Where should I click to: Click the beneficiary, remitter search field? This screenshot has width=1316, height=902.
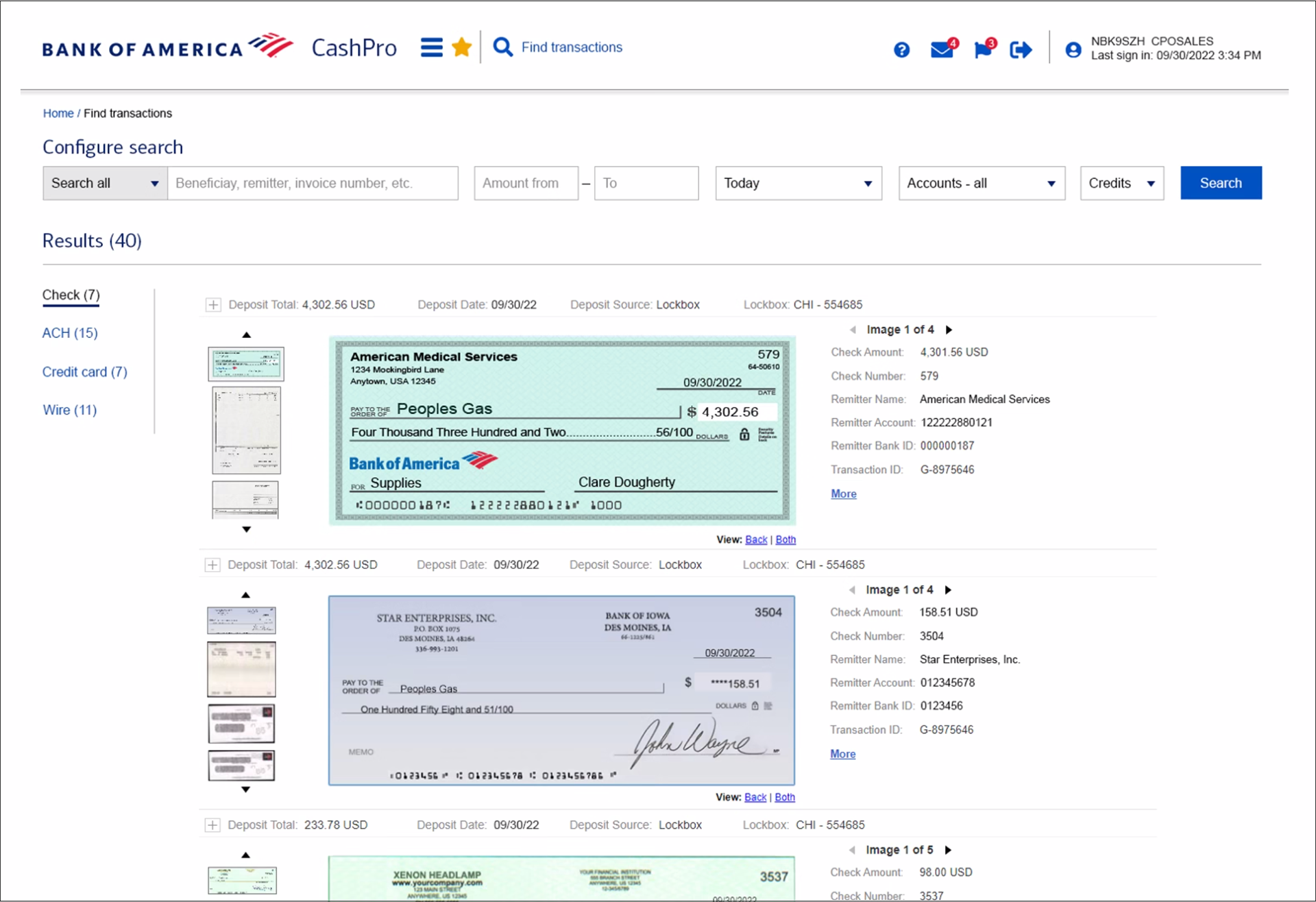[313, 183]
